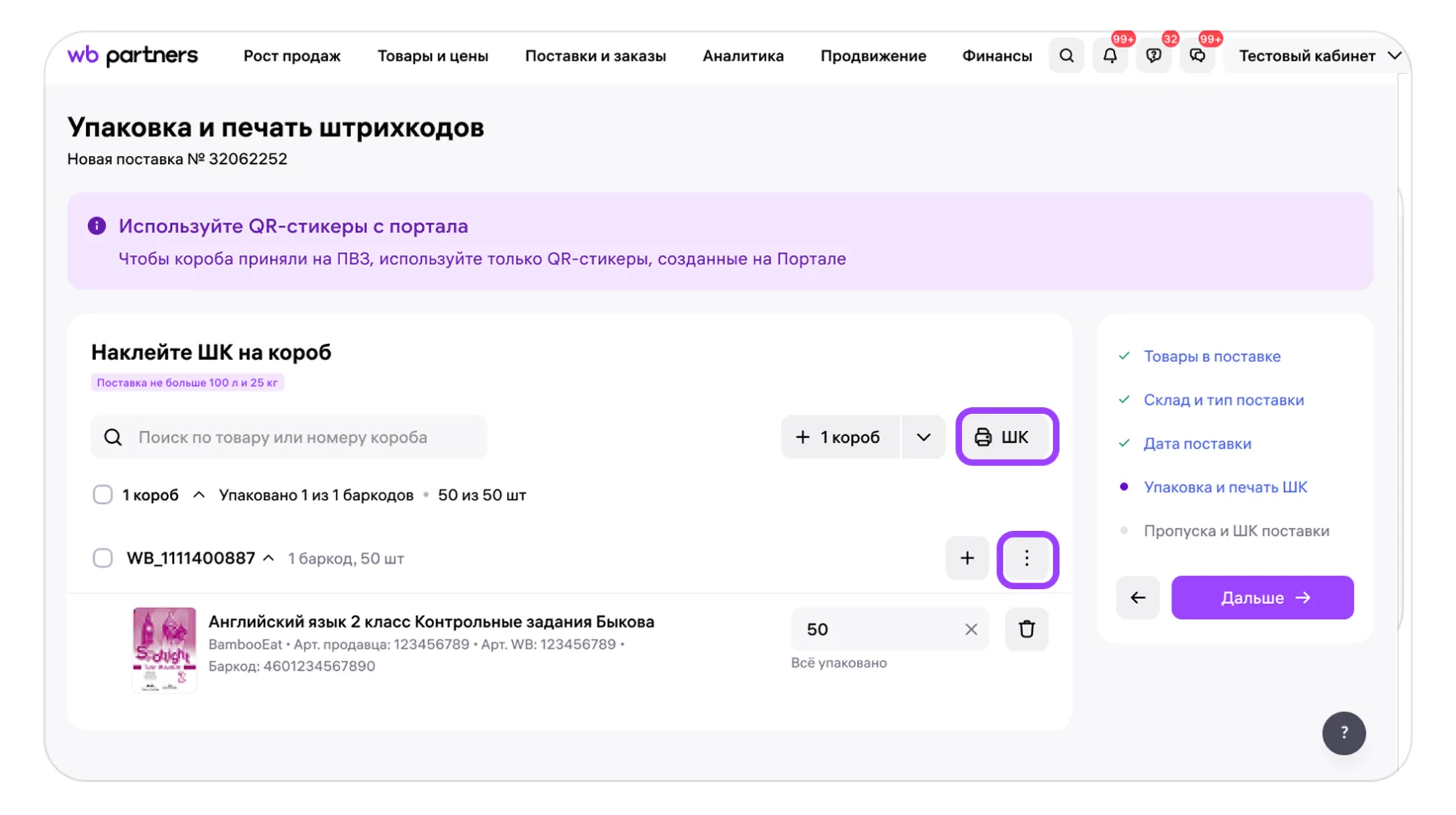1456x815 pixels.
Task: Delete product with the trash icon
Action: click(x=1027, y=629)
